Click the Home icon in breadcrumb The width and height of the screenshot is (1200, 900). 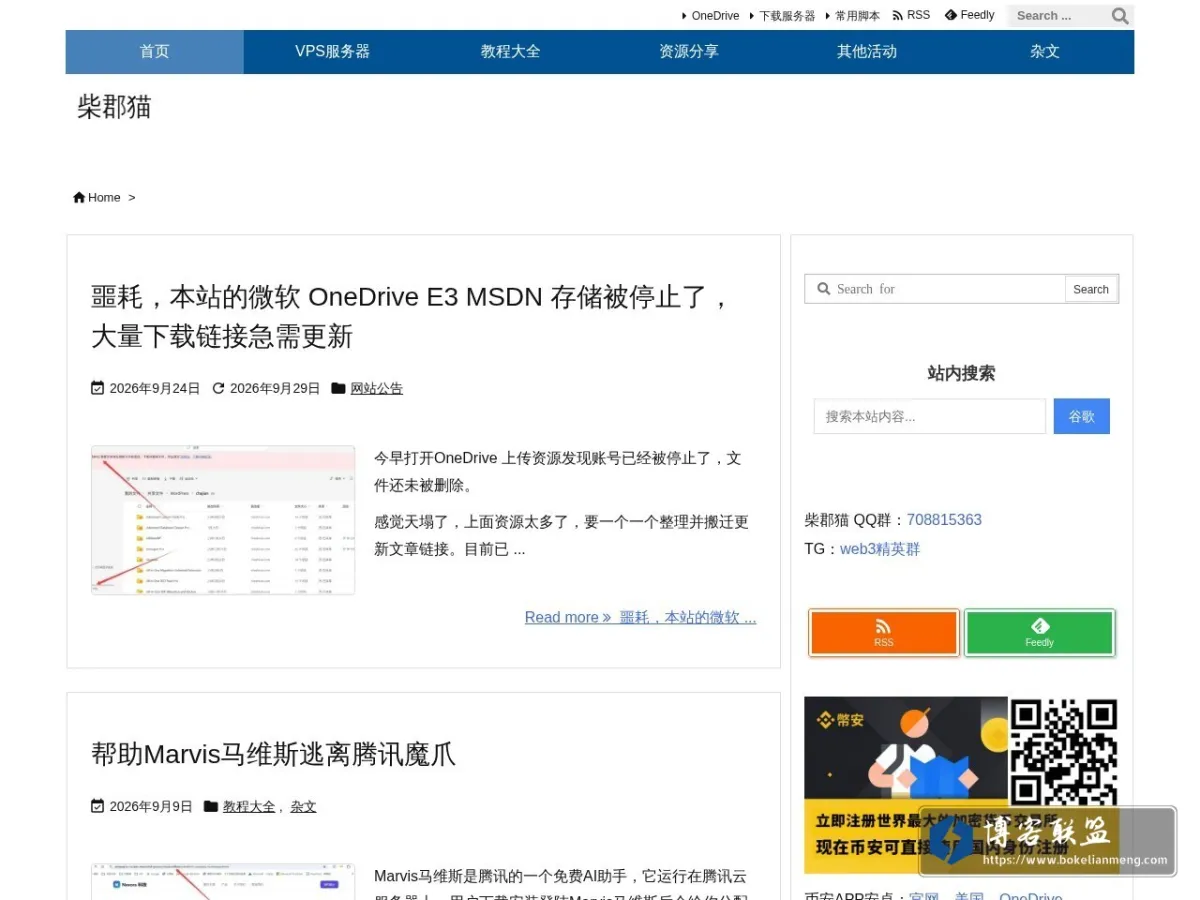coord(79,198)
